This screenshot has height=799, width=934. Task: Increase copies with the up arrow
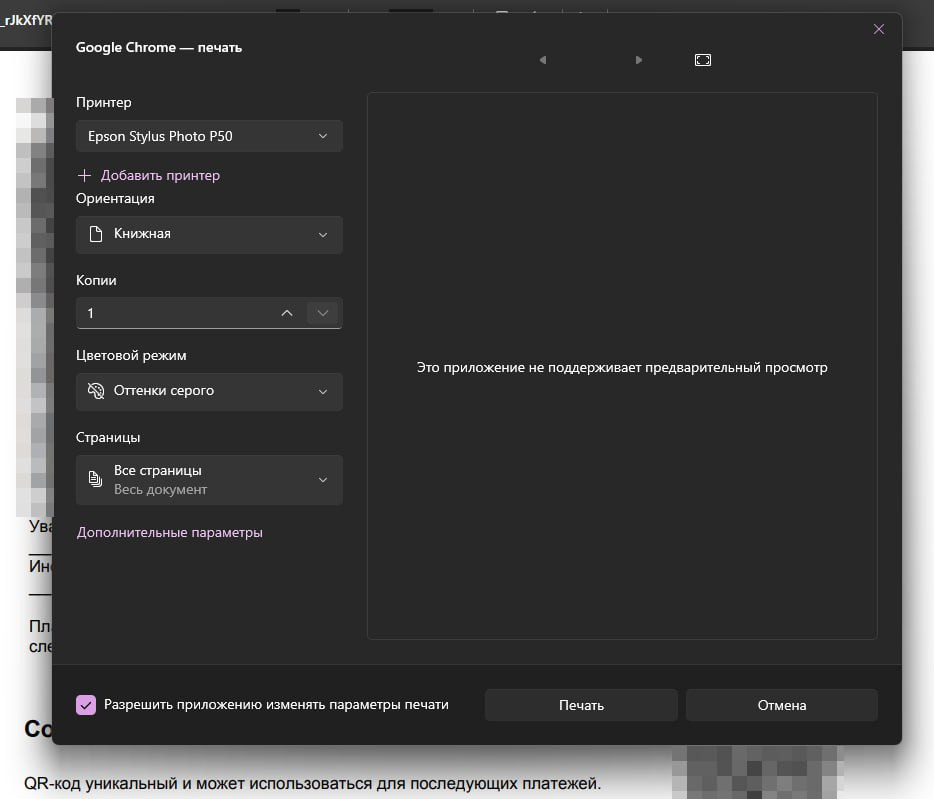(x=287, y=313)
